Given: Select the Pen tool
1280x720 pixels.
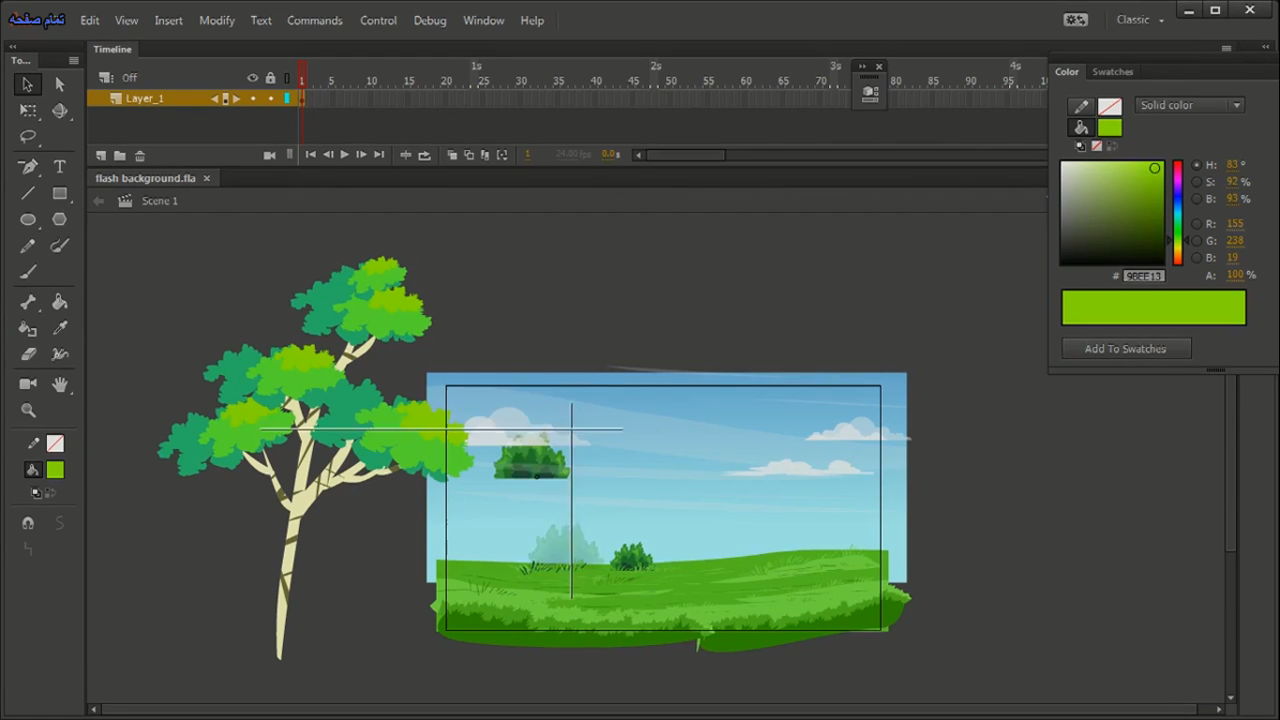Looking at the screenshot, I should 28,167.
